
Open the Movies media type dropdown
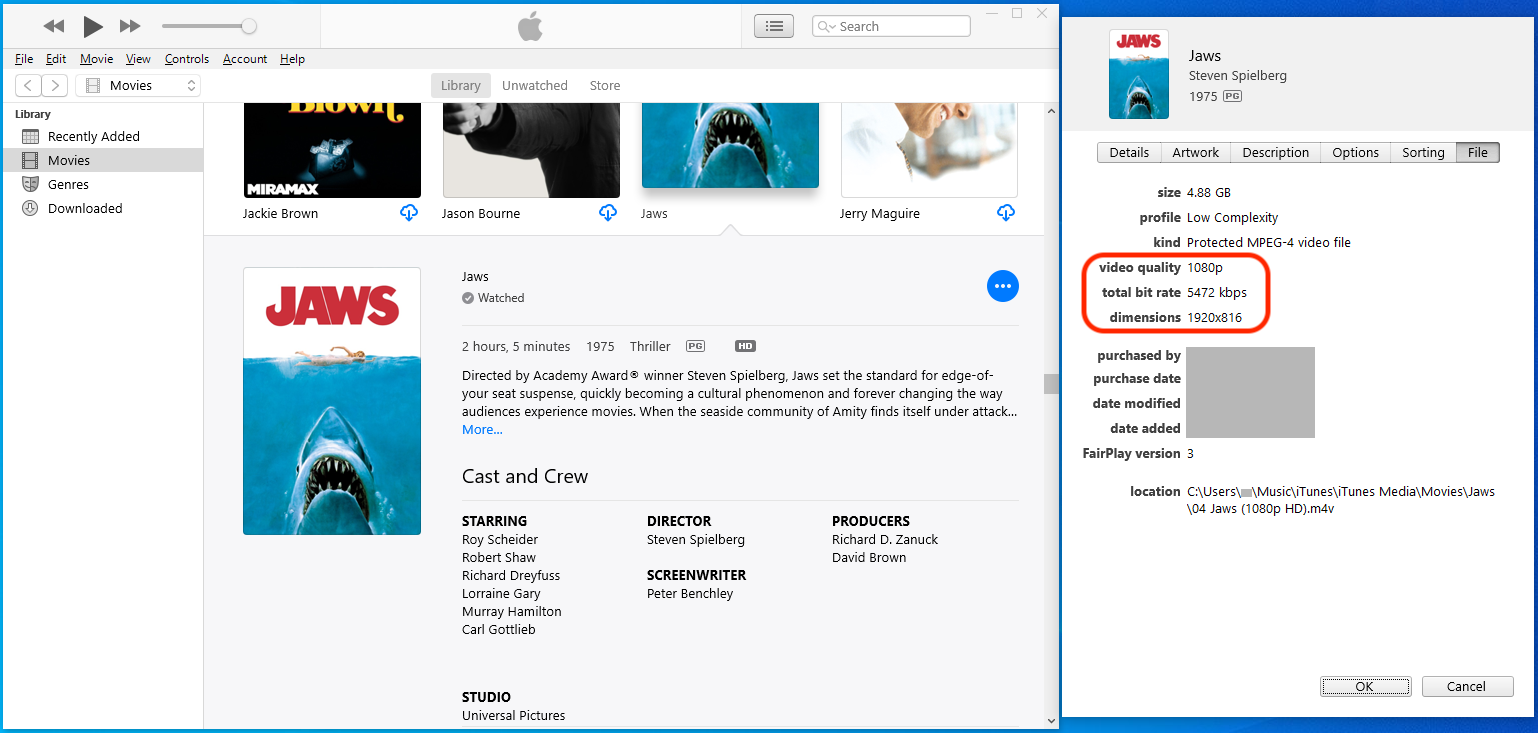[x=138, y=86]
